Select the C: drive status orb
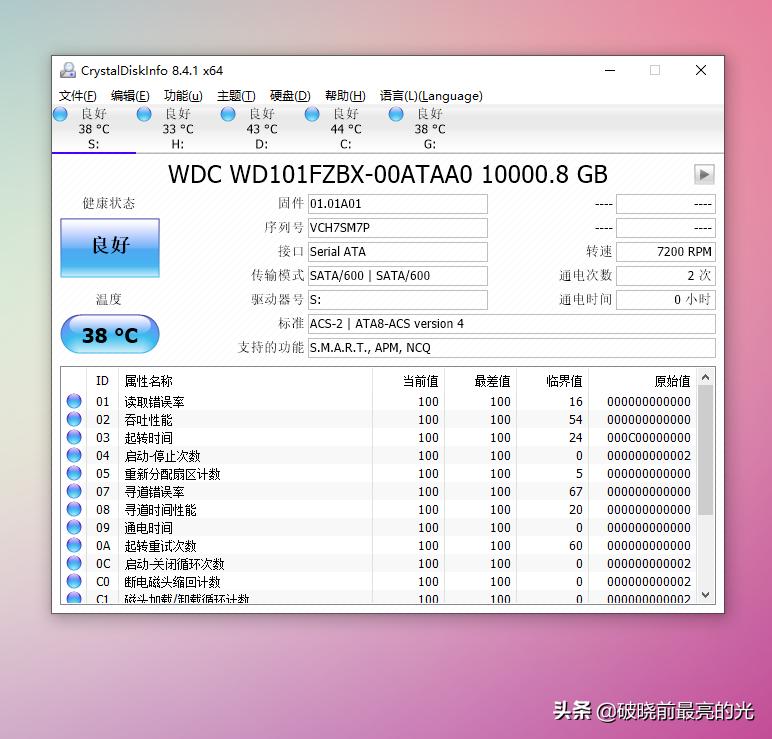772x739 pixels. [312, 114]
